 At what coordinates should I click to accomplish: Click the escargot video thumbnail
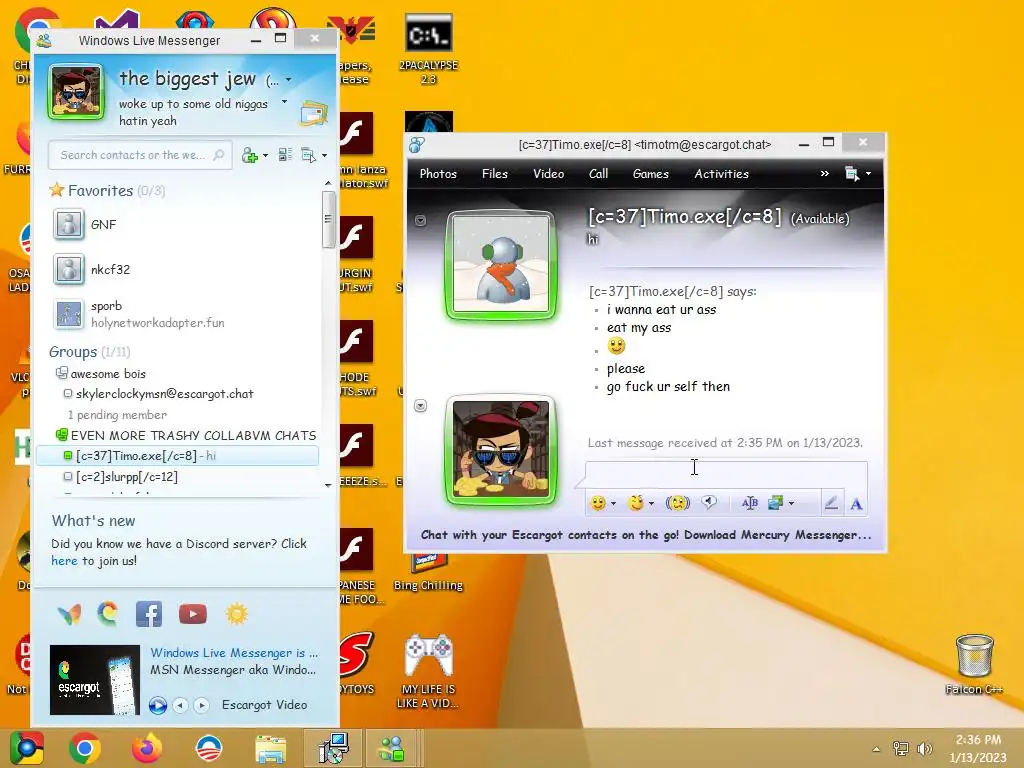(95, 679)
